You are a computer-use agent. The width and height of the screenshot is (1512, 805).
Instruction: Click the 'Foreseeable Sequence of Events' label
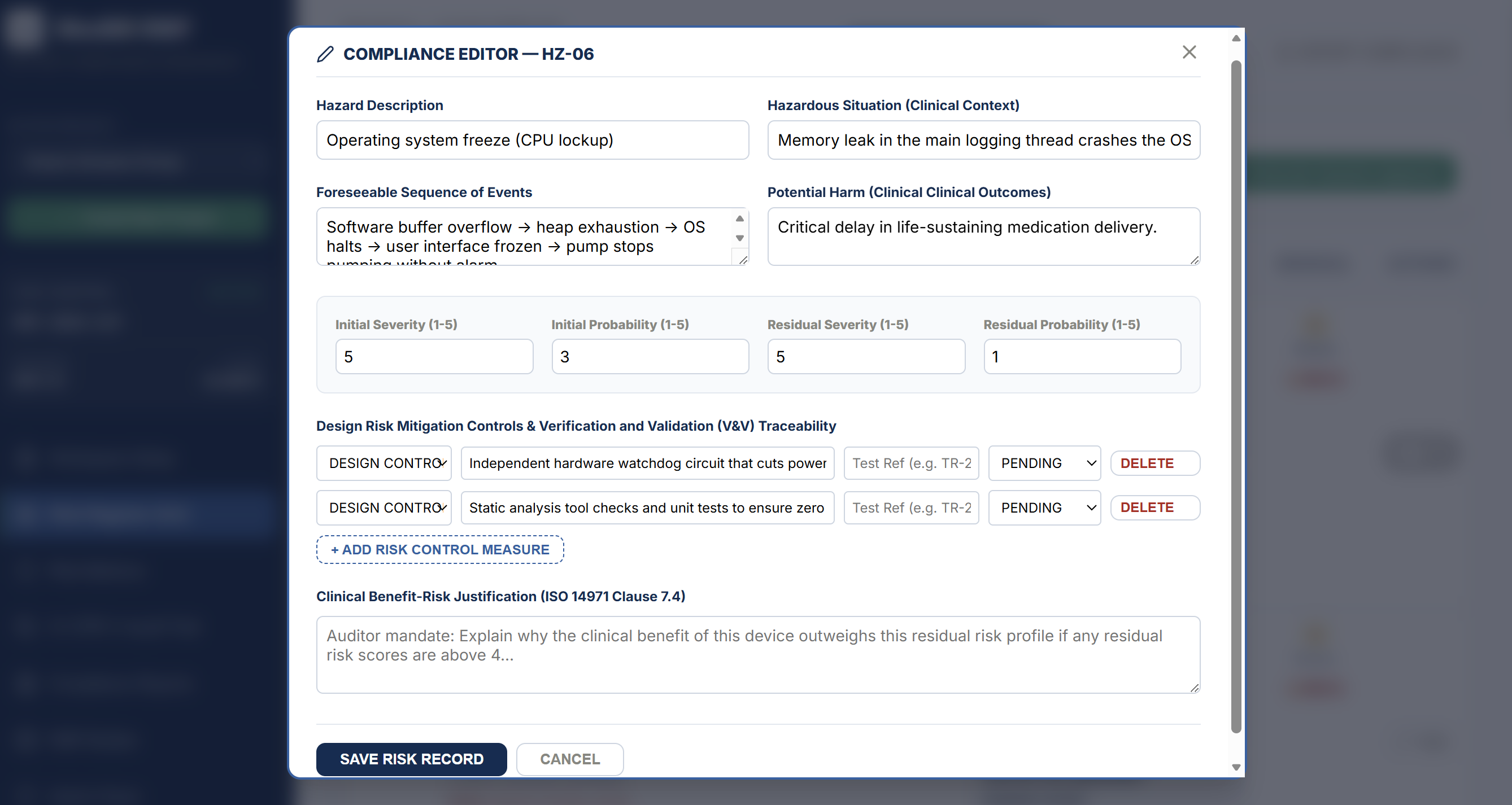pos(424,193)
